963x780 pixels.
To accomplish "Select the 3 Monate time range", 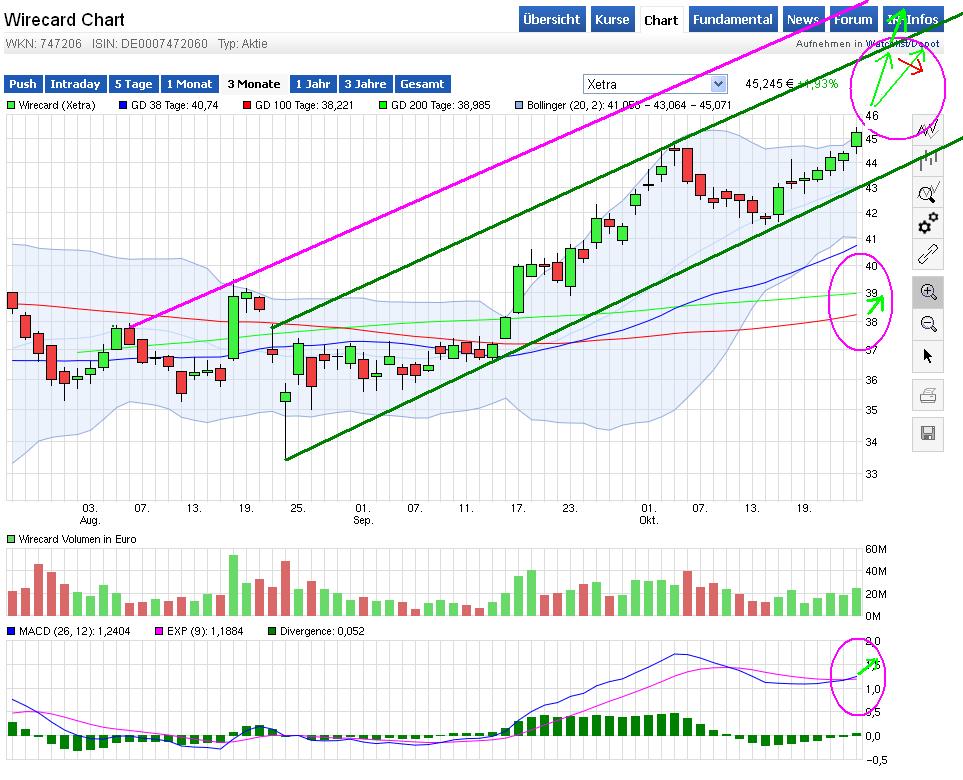I will click(254, 84).
